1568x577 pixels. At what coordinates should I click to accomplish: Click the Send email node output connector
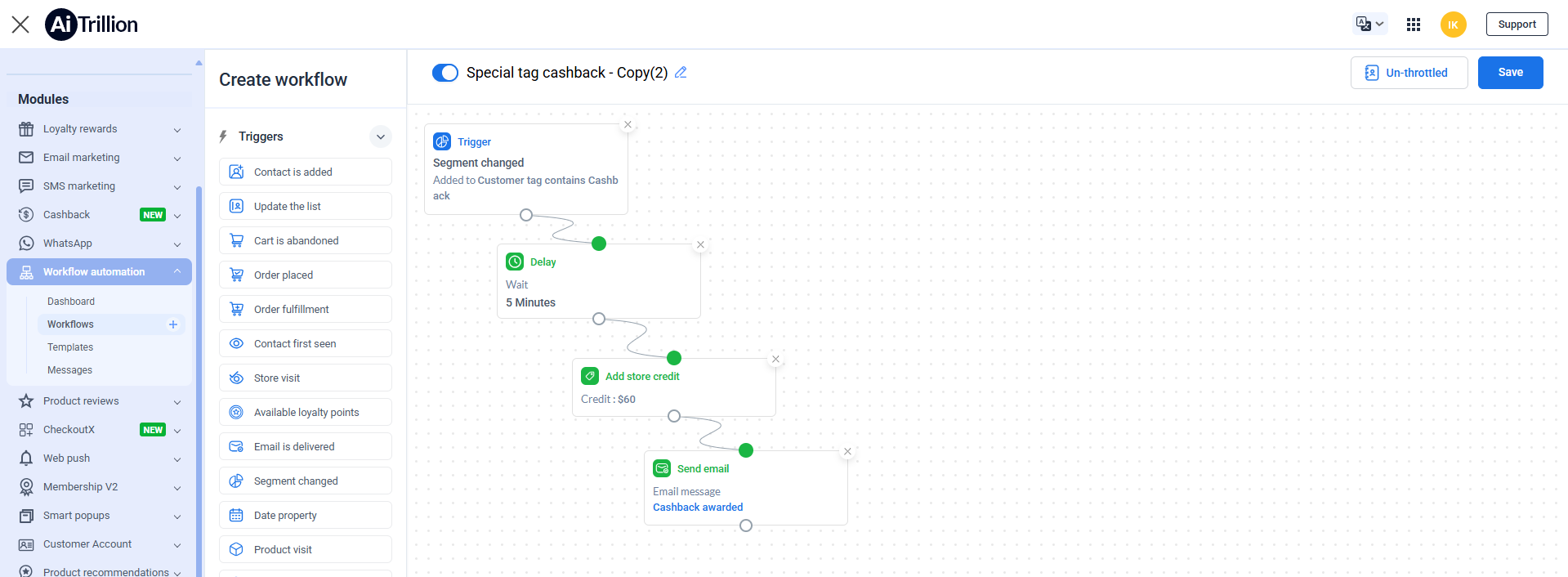click(746, 526)
